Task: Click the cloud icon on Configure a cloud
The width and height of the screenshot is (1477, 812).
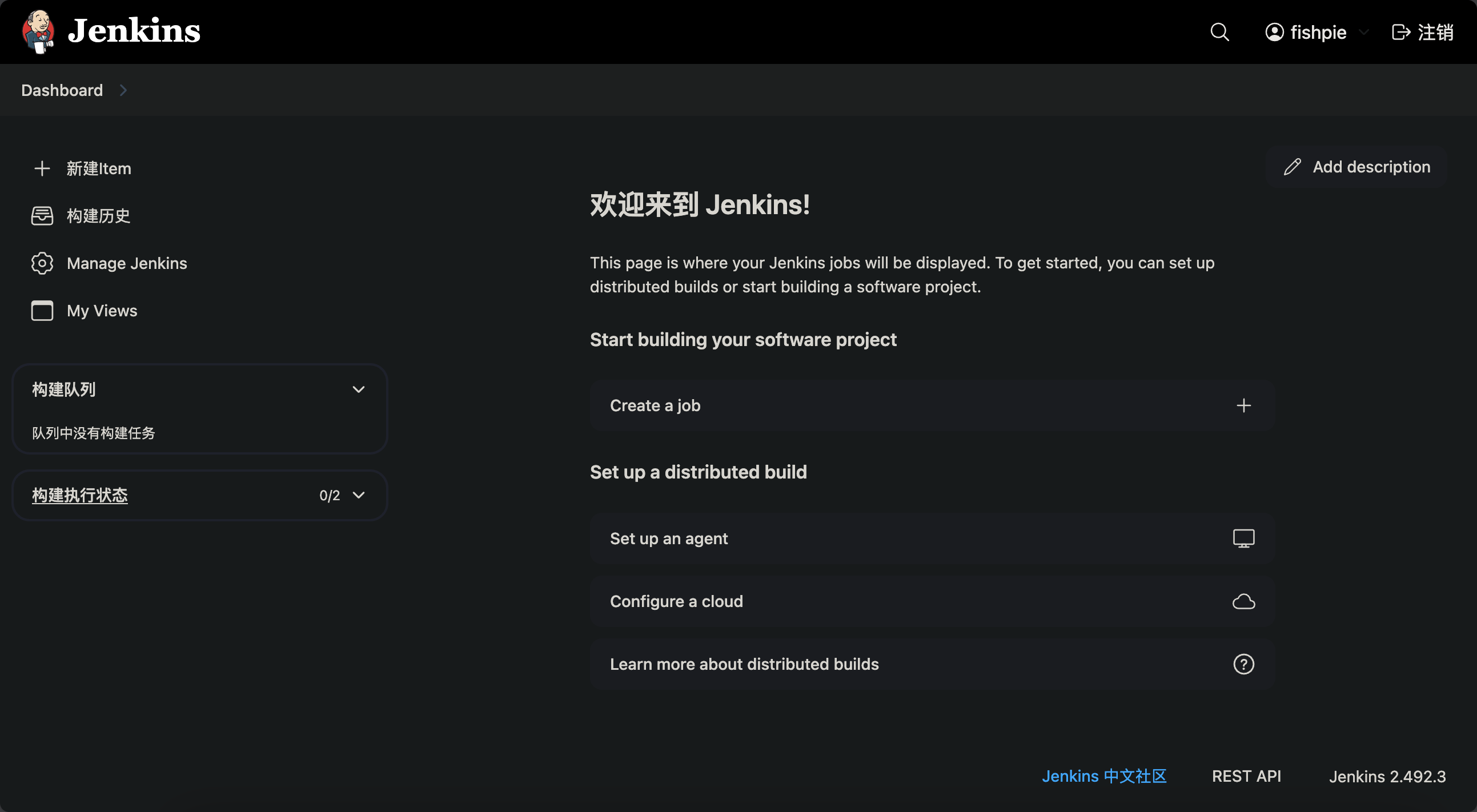Action: [x=1243, y=602]
